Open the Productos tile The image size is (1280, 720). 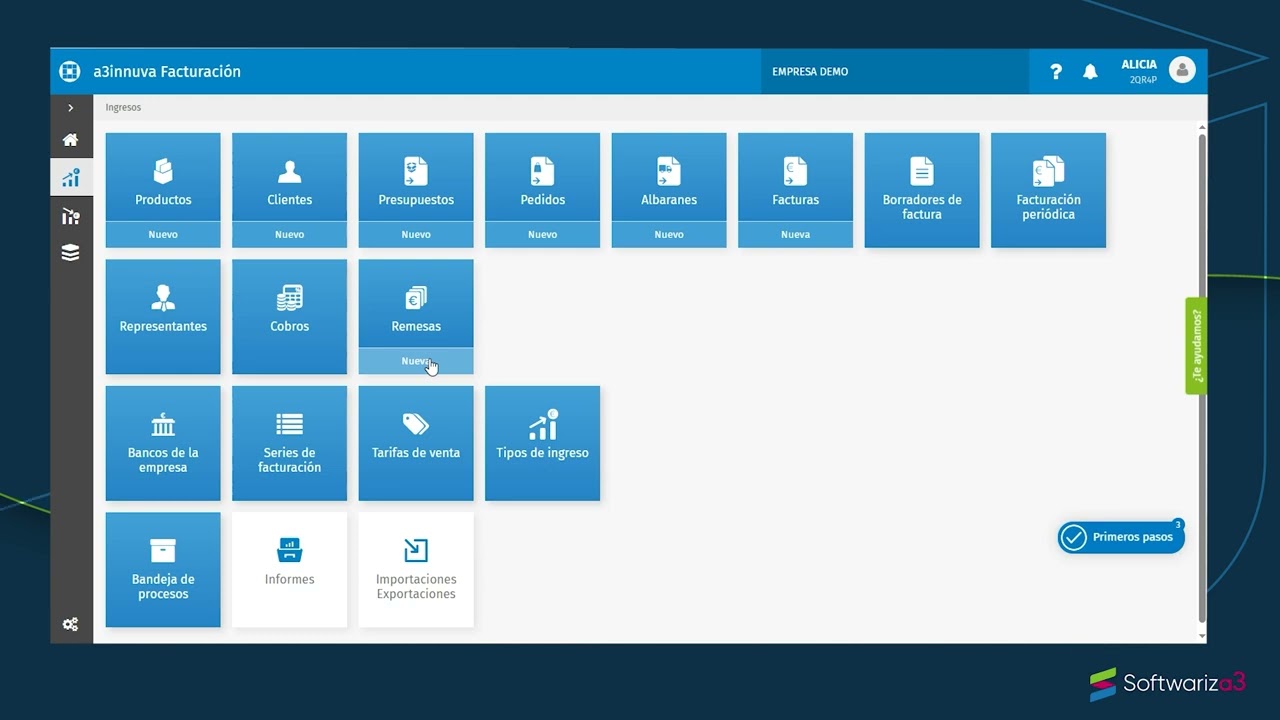(163, 177)
